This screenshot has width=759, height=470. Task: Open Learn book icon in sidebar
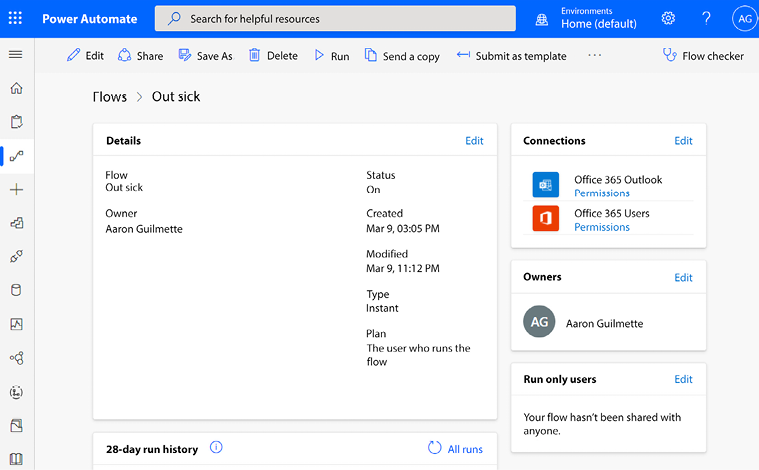click(16, 458)
